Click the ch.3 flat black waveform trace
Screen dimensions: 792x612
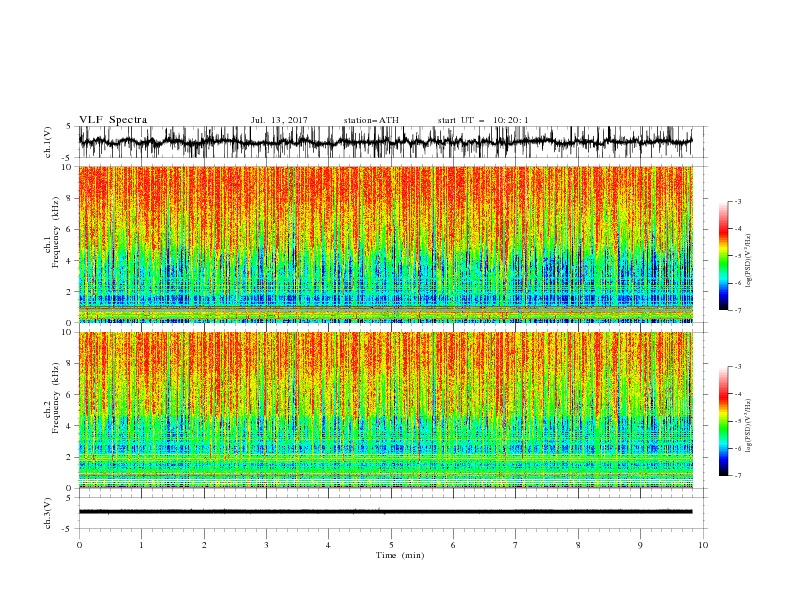pos(385,512)
